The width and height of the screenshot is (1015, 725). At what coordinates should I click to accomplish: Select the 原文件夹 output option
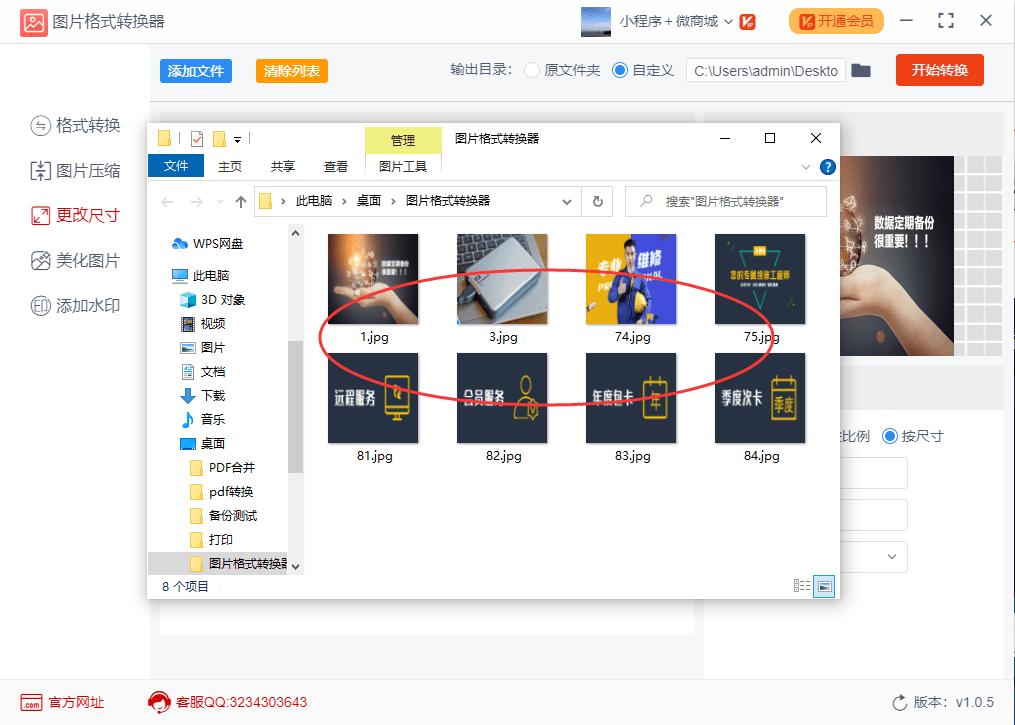click(532, 71)
